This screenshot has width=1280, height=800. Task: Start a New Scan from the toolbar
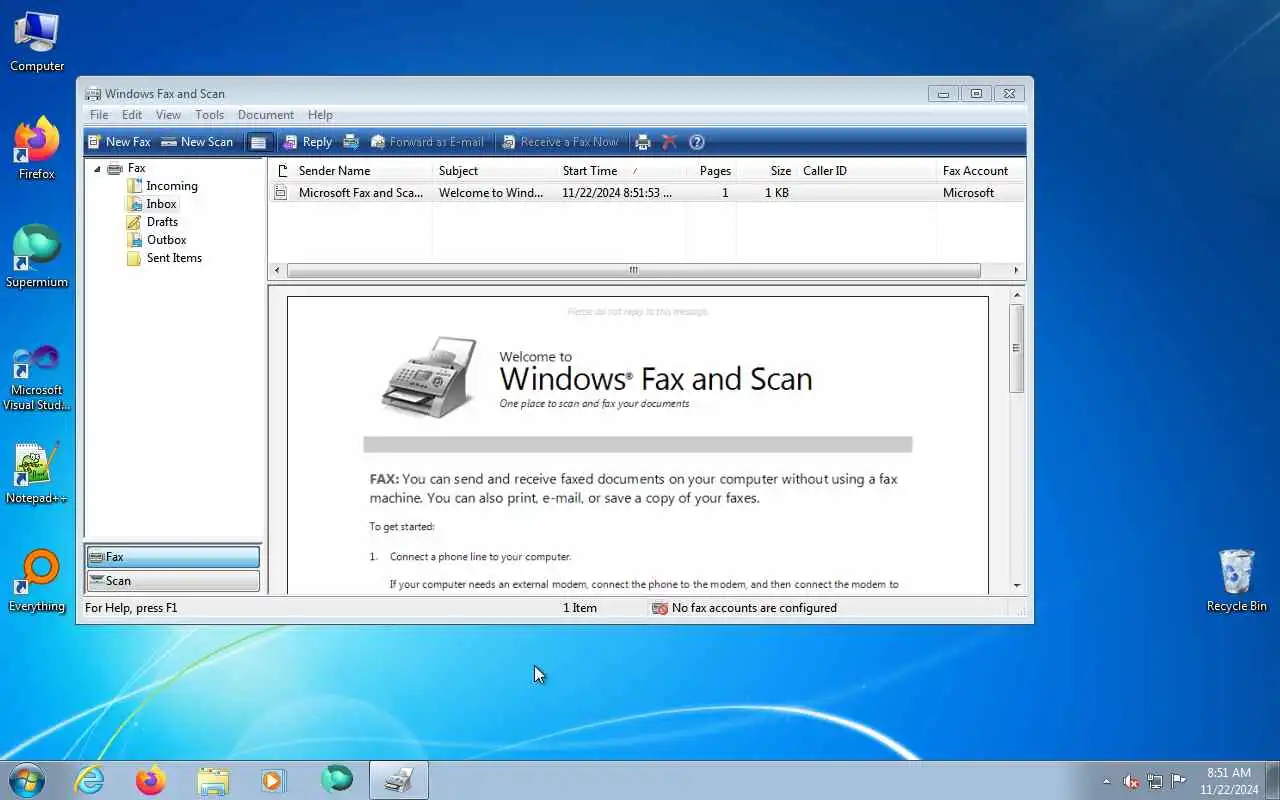197,142
